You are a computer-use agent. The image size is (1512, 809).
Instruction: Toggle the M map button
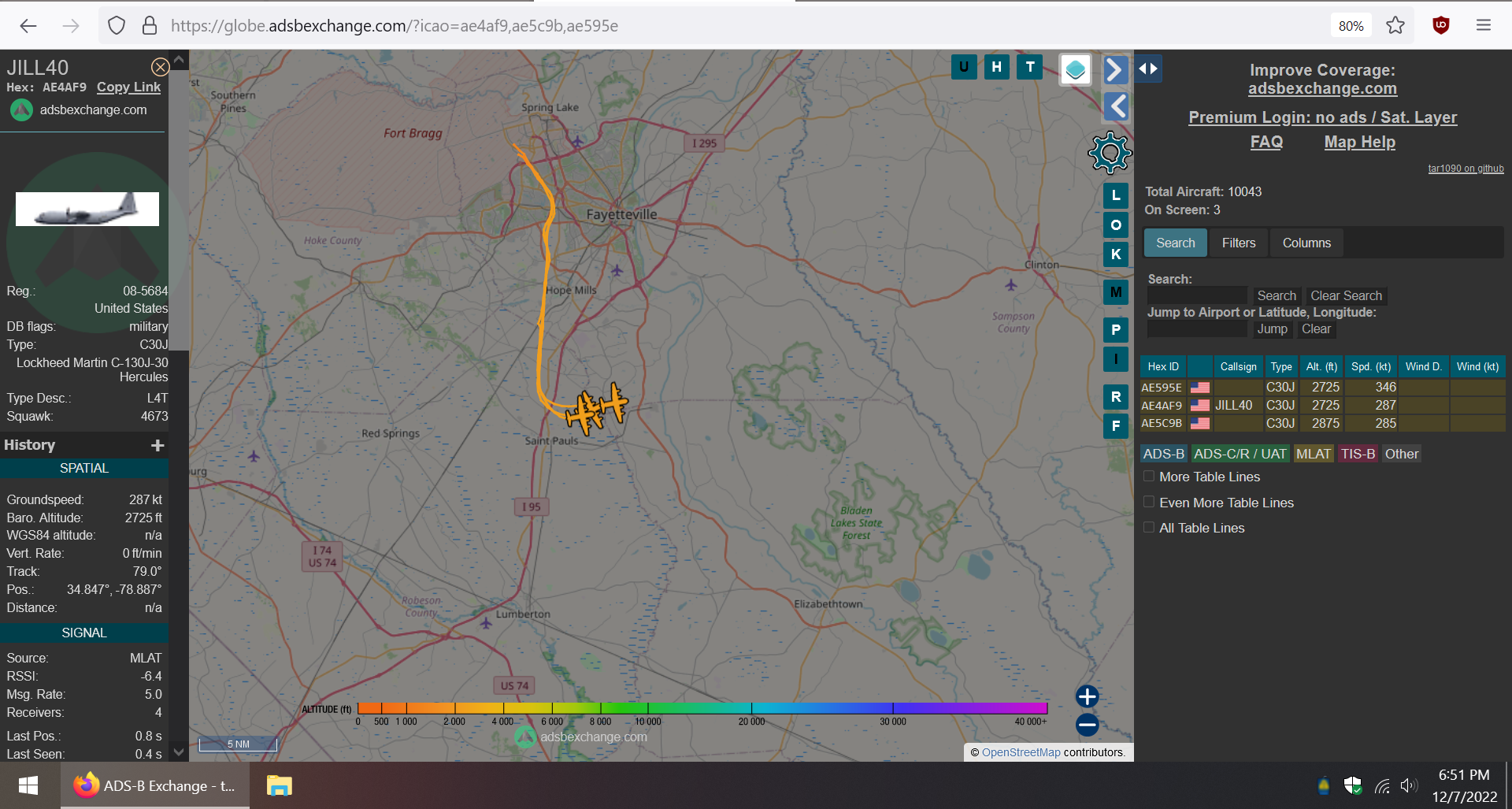coord(1116,292)
